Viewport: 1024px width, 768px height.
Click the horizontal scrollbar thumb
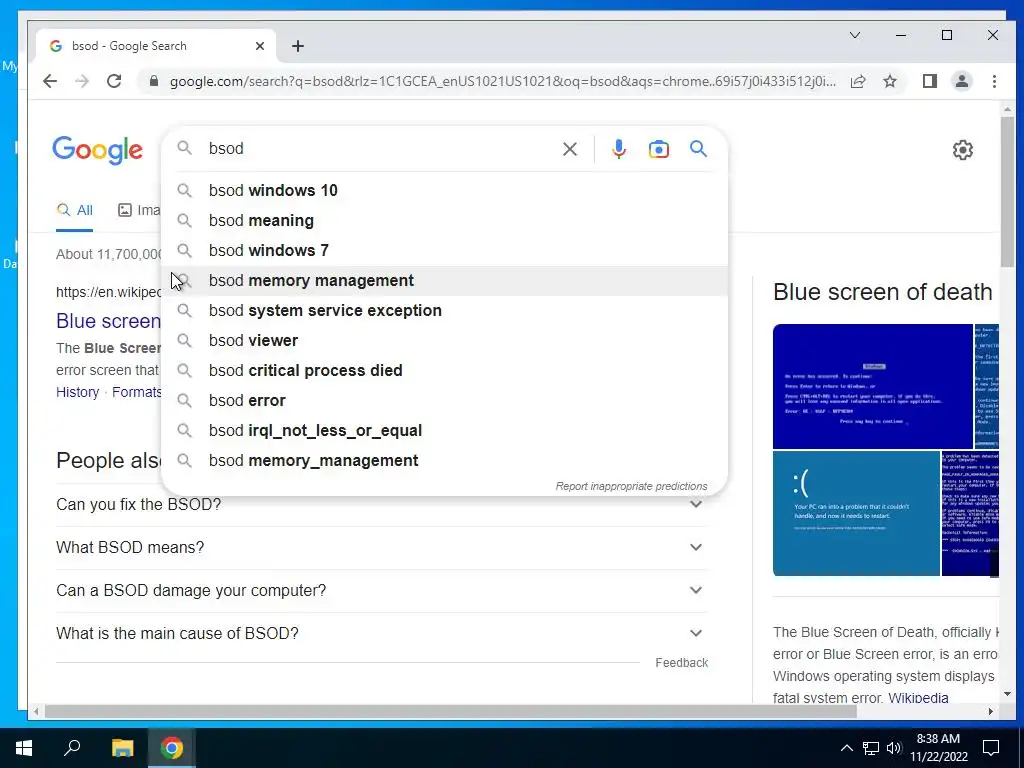tap(451, 711)
